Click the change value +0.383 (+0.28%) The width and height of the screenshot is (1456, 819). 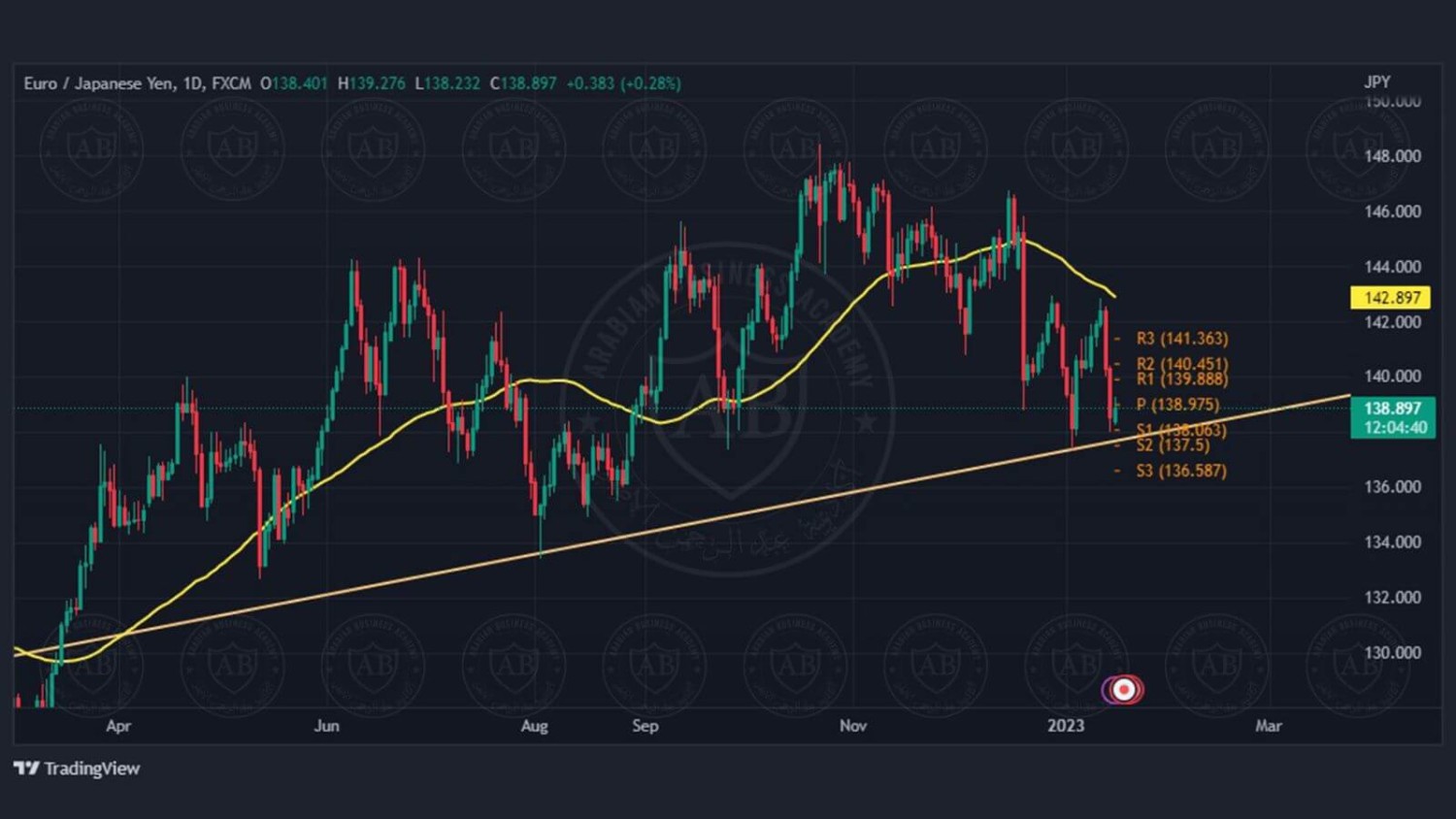tap(623, 83)
